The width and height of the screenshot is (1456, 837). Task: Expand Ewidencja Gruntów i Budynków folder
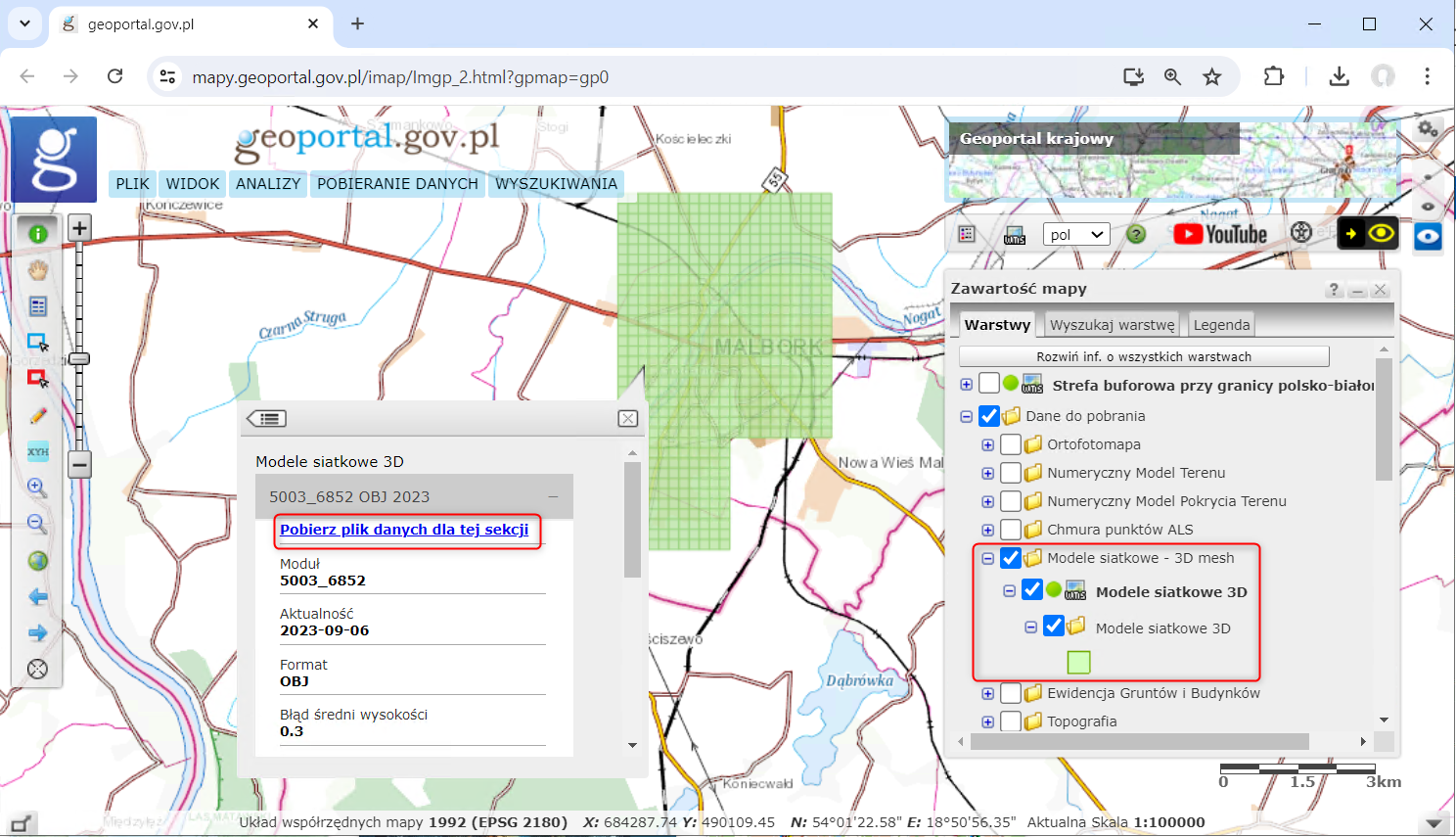click(x=988, y=693)
